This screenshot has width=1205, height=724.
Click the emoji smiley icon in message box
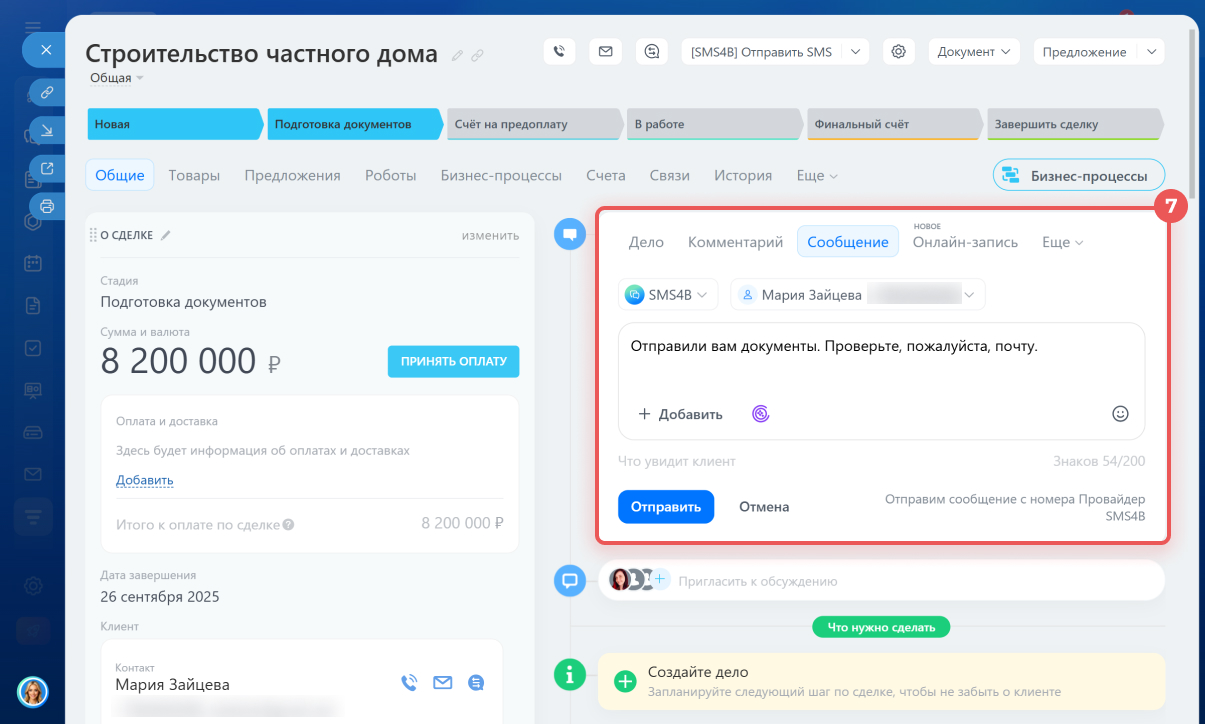tap(1120, 414)
